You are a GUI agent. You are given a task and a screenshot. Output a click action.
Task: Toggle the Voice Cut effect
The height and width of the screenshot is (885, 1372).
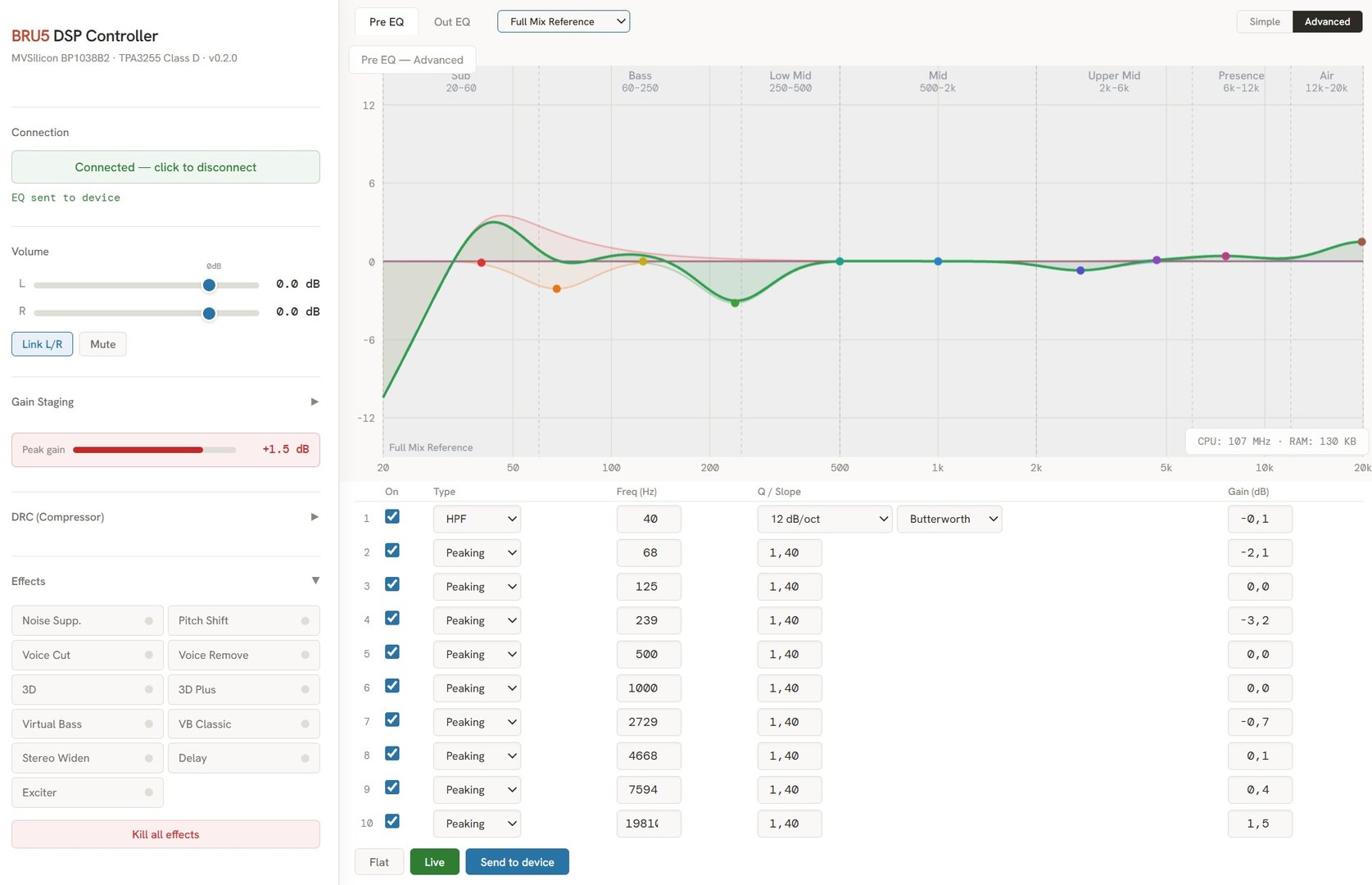click(x=88, y=655)
